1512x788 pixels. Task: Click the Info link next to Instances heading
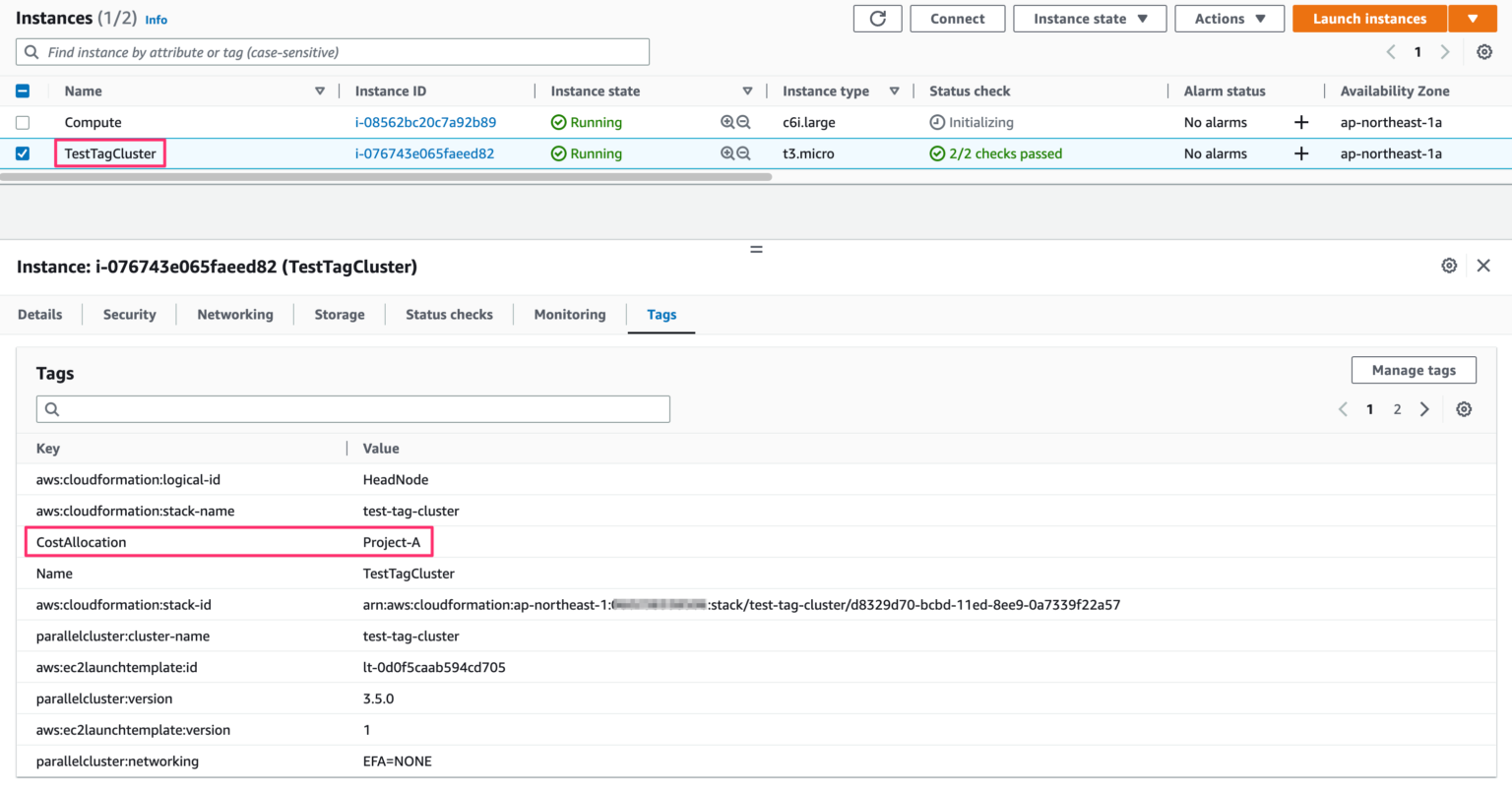(x=156, y=19)
